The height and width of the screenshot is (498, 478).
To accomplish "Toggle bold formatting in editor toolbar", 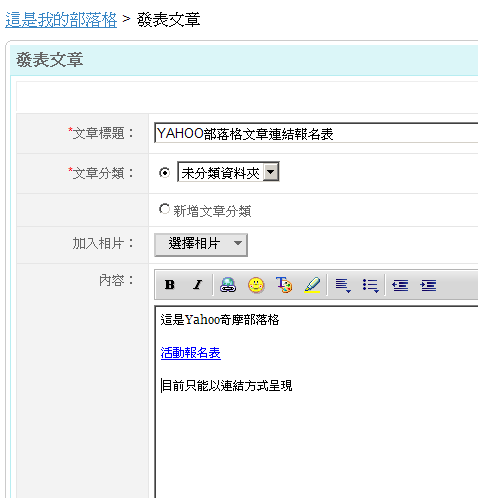I will pos(170,285).
